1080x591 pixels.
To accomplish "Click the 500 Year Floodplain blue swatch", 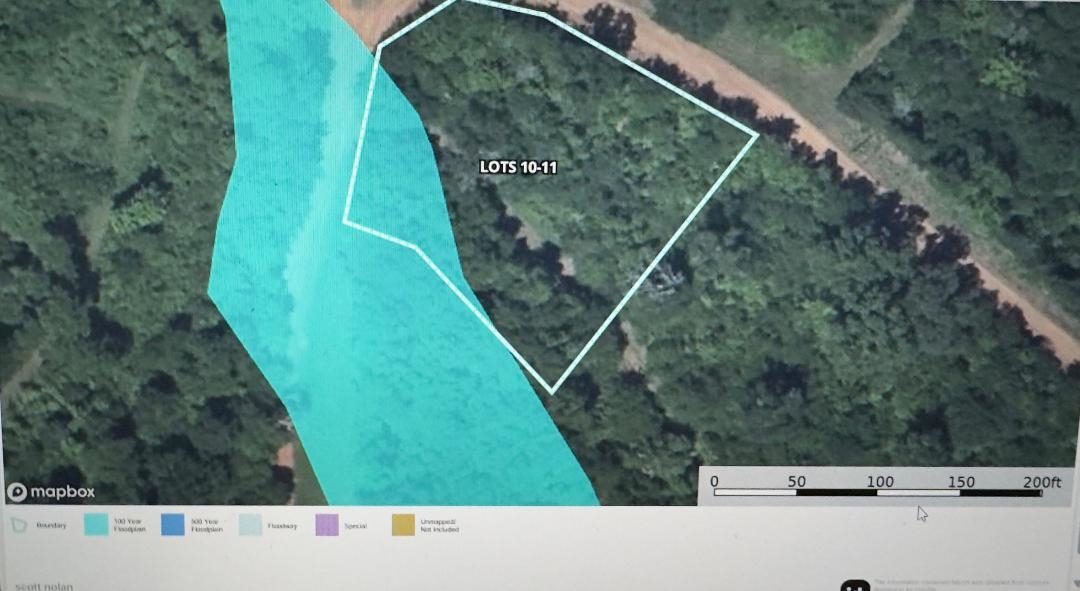I will 173,525.
